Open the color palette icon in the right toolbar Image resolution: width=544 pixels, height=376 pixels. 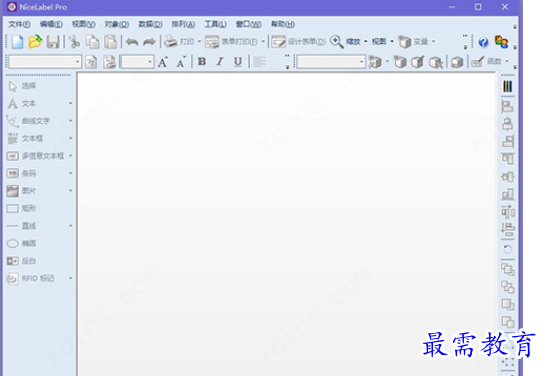(508, 86)
